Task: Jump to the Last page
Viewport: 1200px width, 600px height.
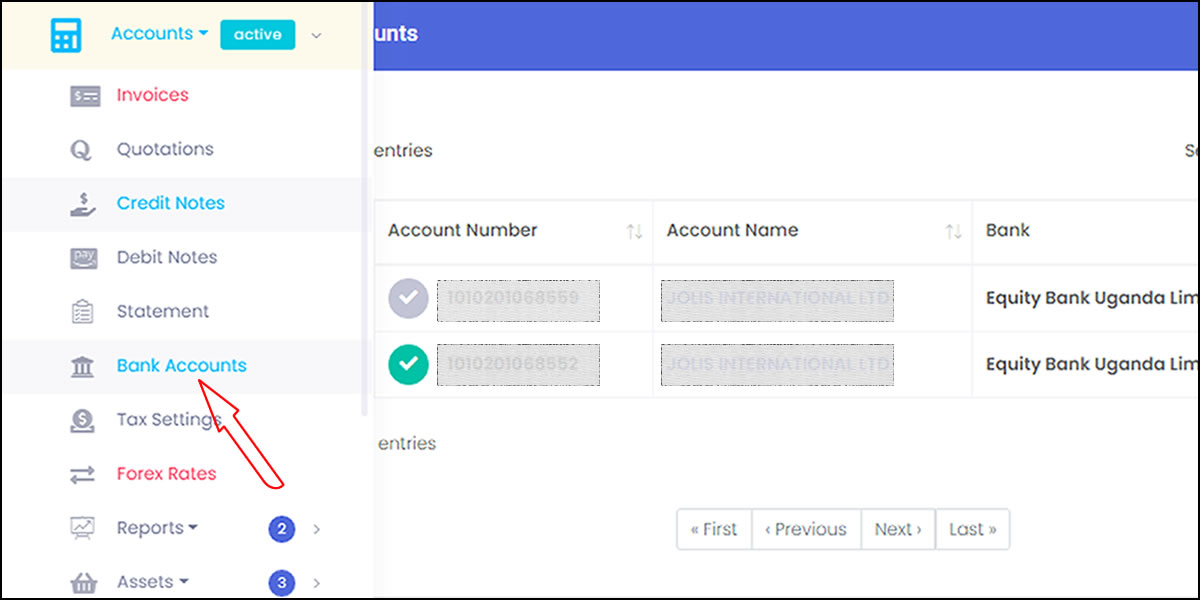Action: coord(972,529)
